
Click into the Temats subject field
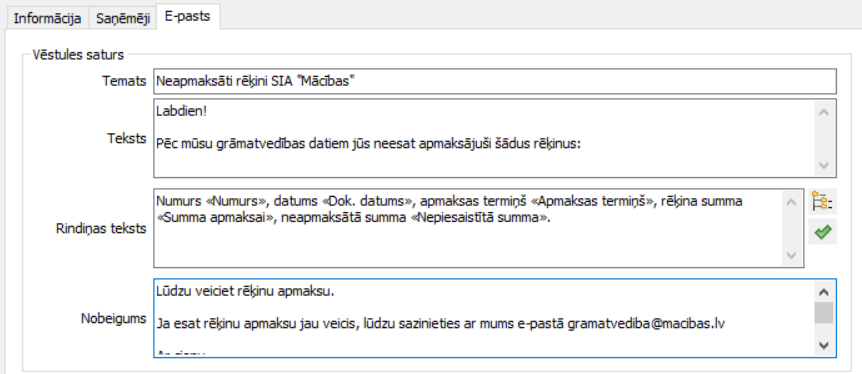pos(495,81)
